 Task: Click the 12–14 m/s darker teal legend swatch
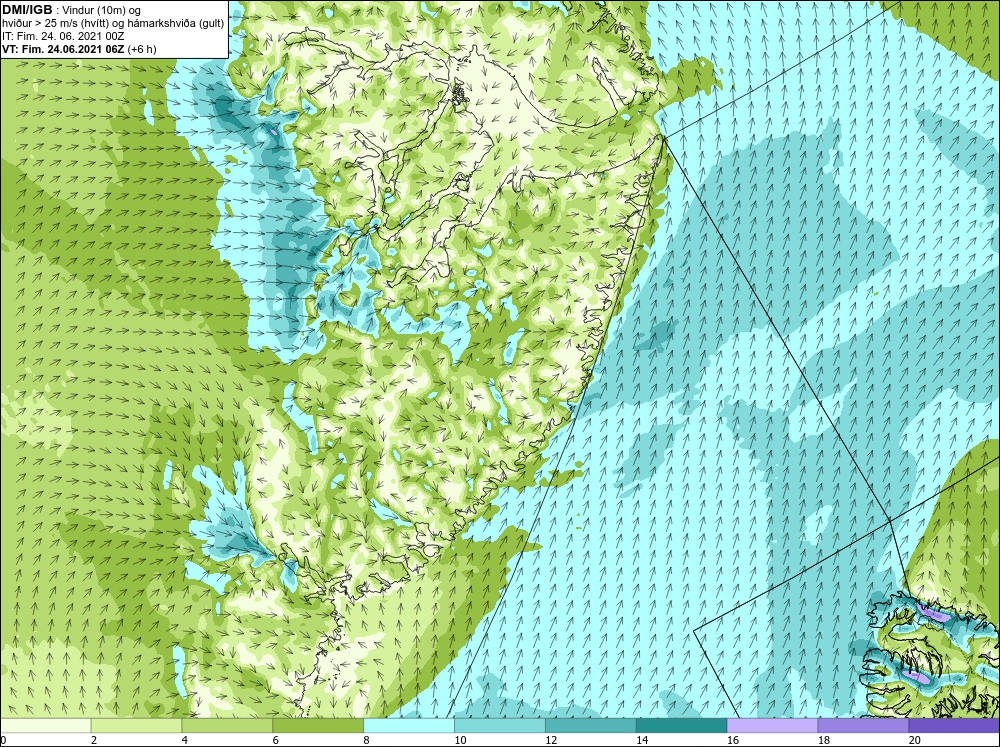[x=591, y=725]
